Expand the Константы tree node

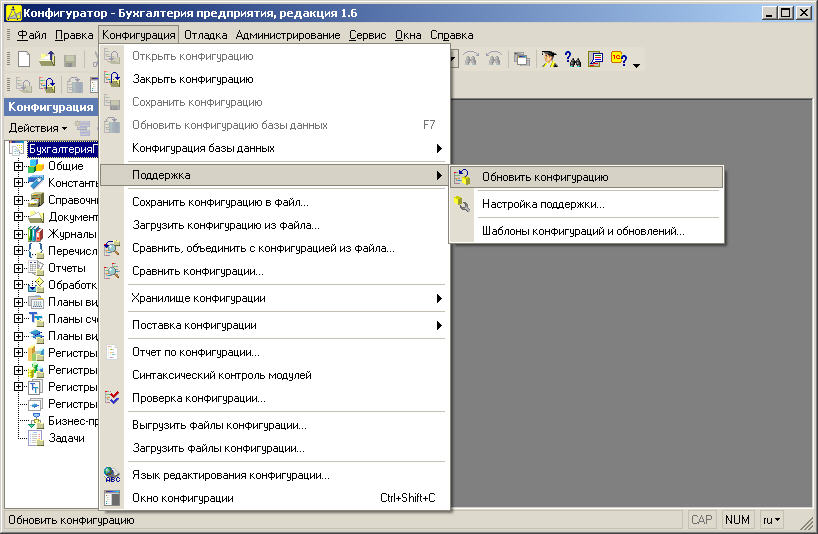tap(18, 183)
